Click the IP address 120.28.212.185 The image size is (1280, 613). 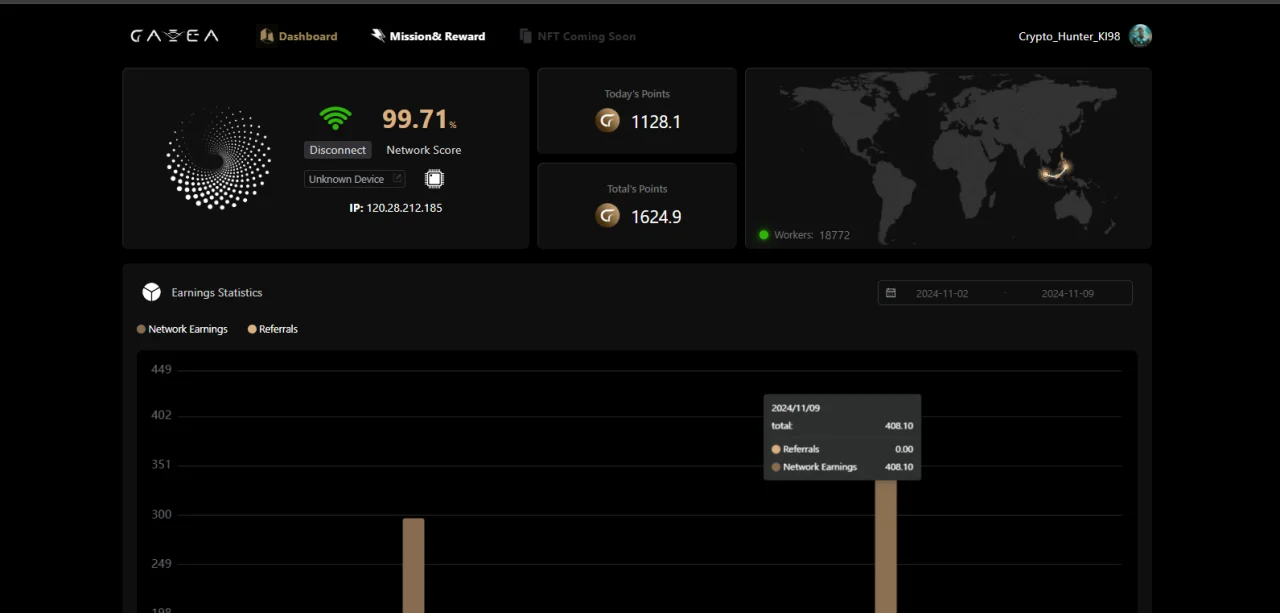point(404,208)
